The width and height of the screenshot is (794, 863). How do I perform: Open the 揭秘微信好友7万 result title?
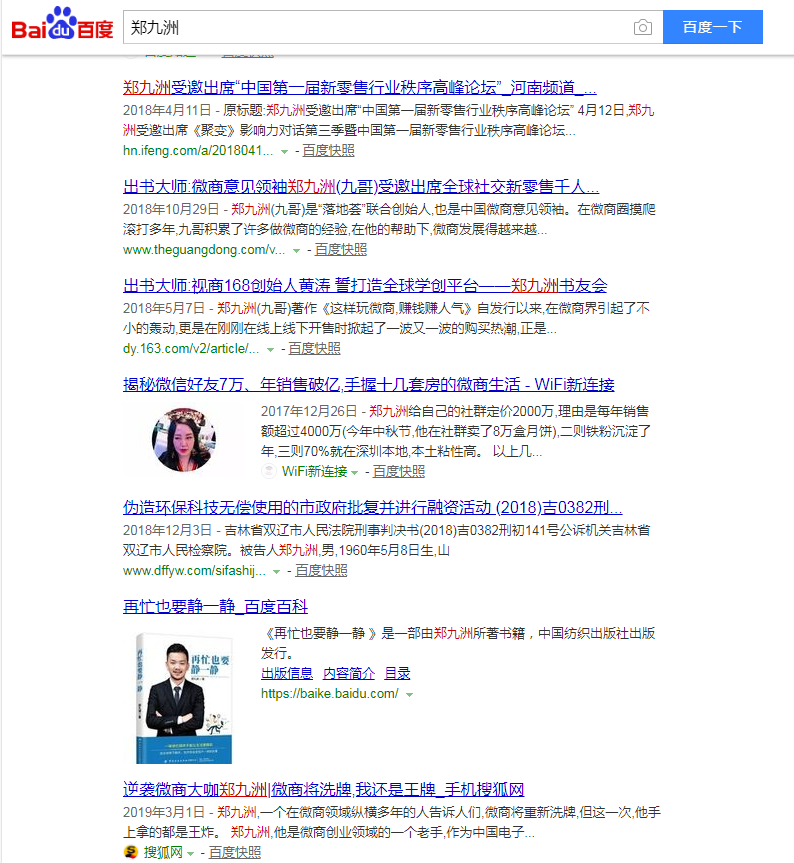point(368,384)
